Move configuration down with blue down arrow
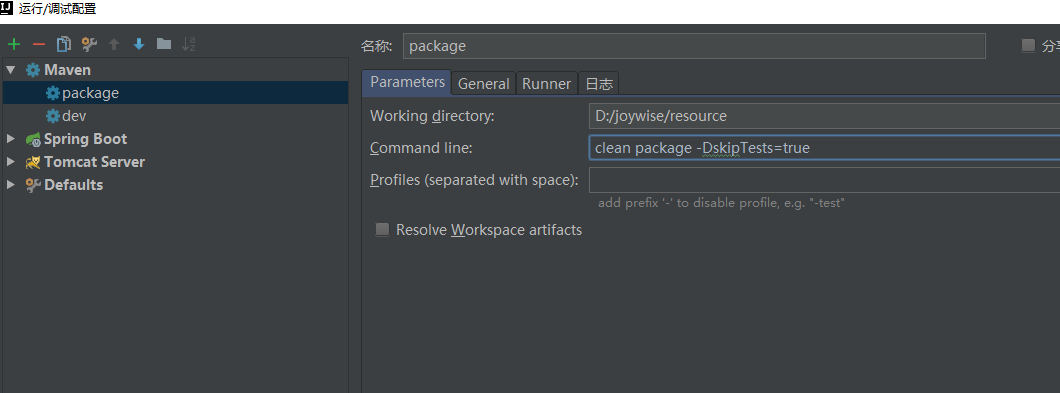Image resolution: width=1060 pixels, height=393 pixels. [139, 45]
